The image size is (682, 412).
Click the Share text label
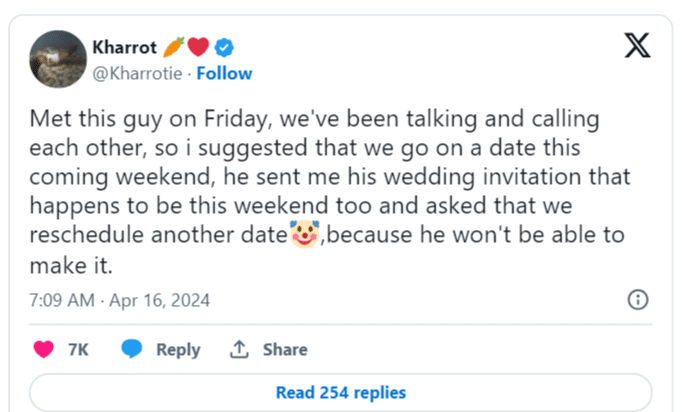[x=285, y=349]
